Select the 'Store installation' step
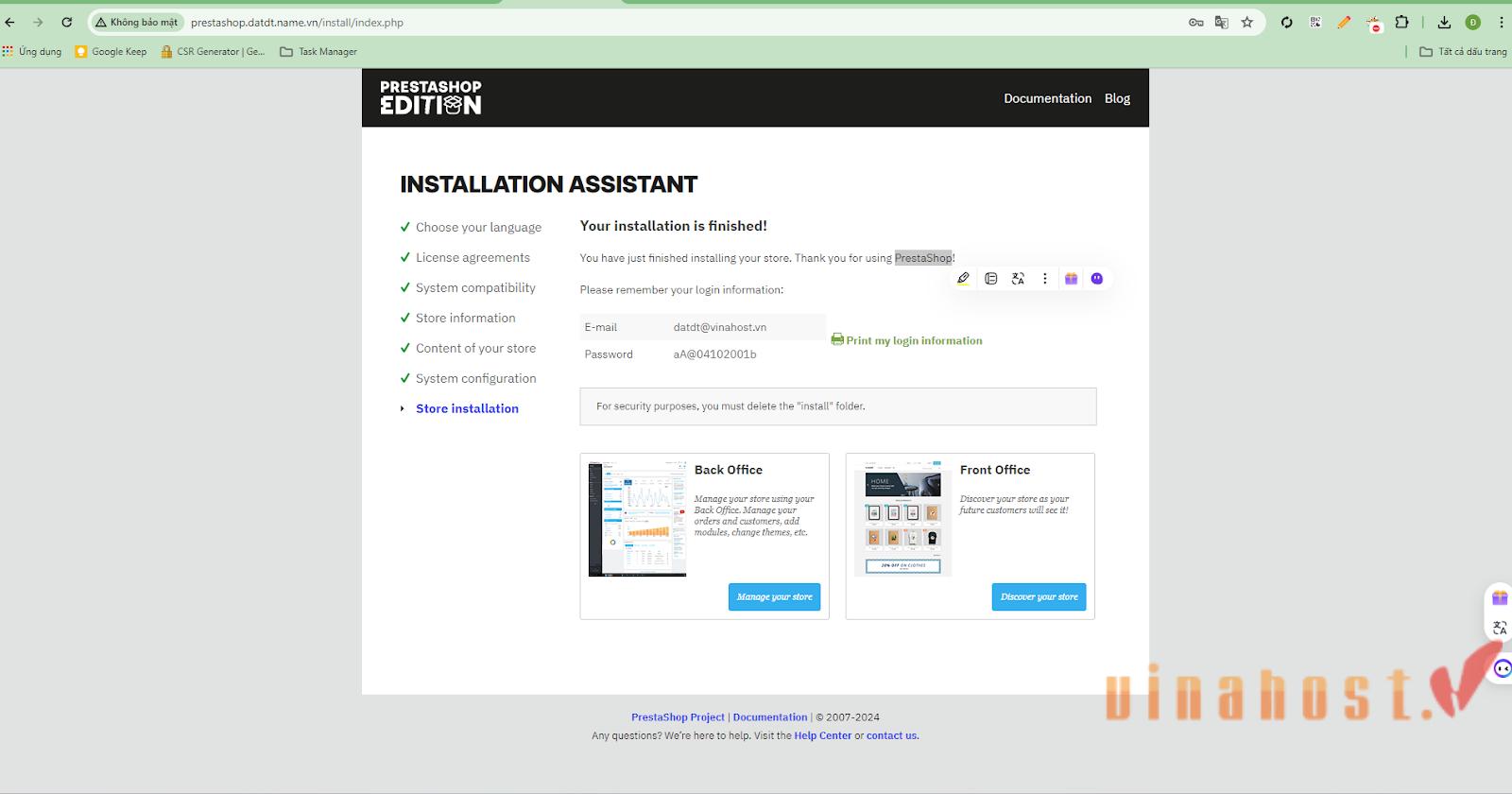The height and width of the screenshot is (794, 1512). 467,408
